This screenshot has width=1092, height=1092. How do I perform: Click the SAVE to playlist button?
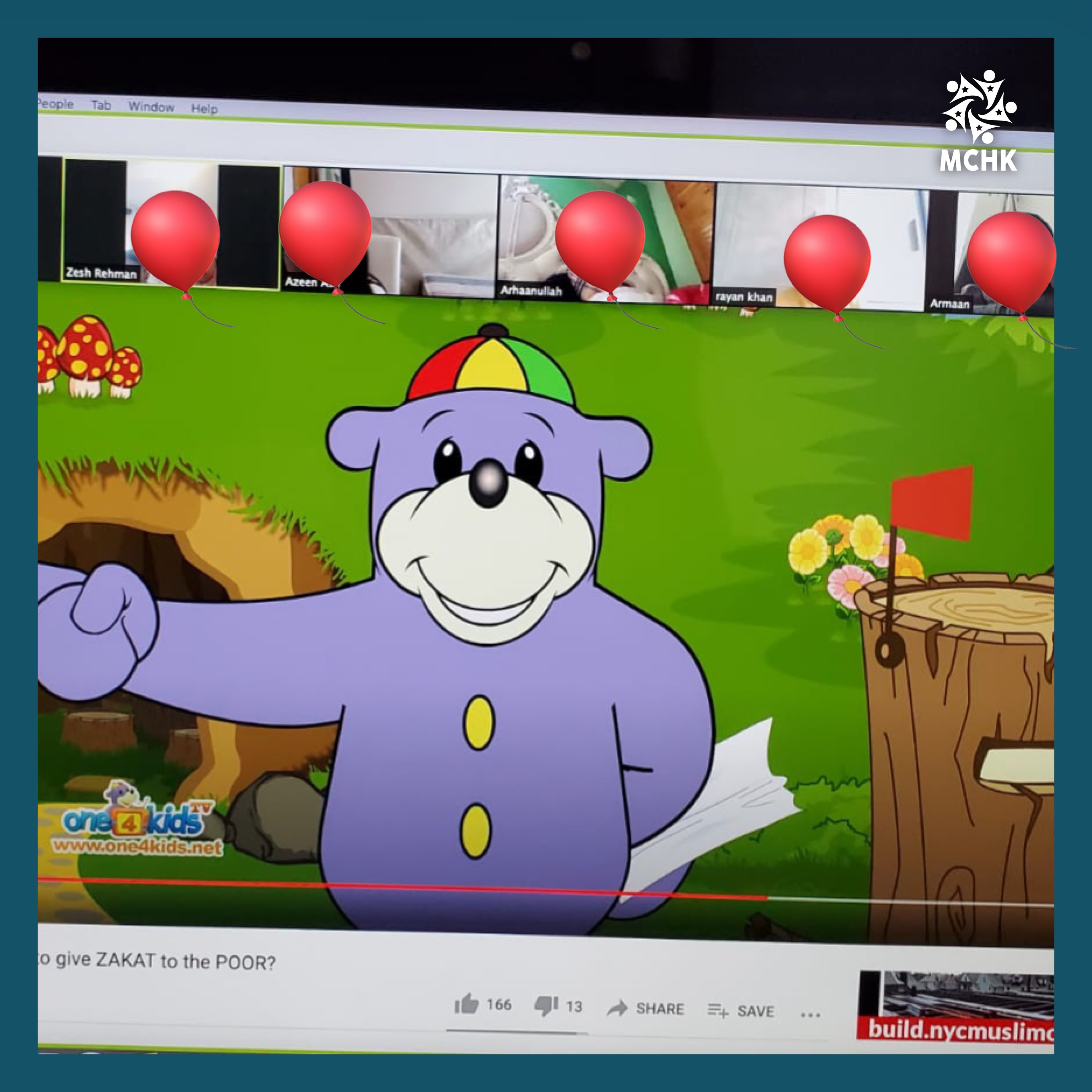(740, 1011)
